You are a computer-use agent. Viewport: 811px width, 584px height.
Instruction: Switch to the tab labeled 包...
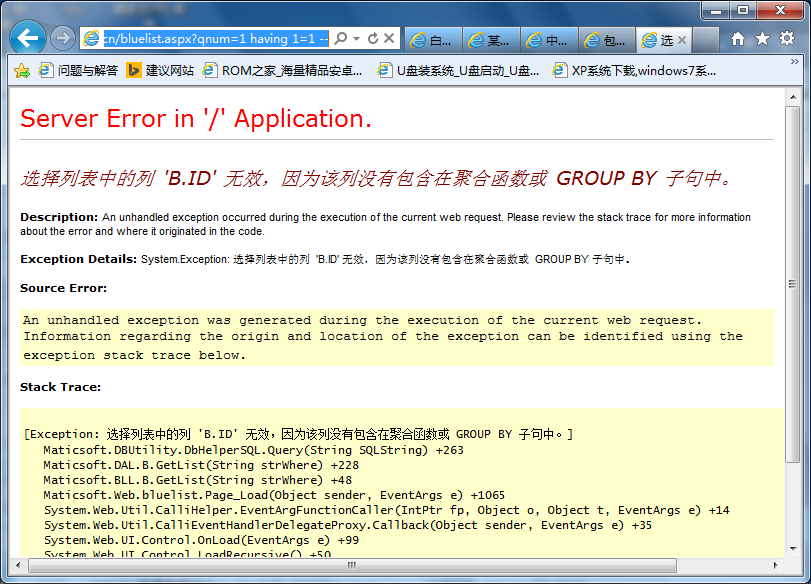[607, 40]
